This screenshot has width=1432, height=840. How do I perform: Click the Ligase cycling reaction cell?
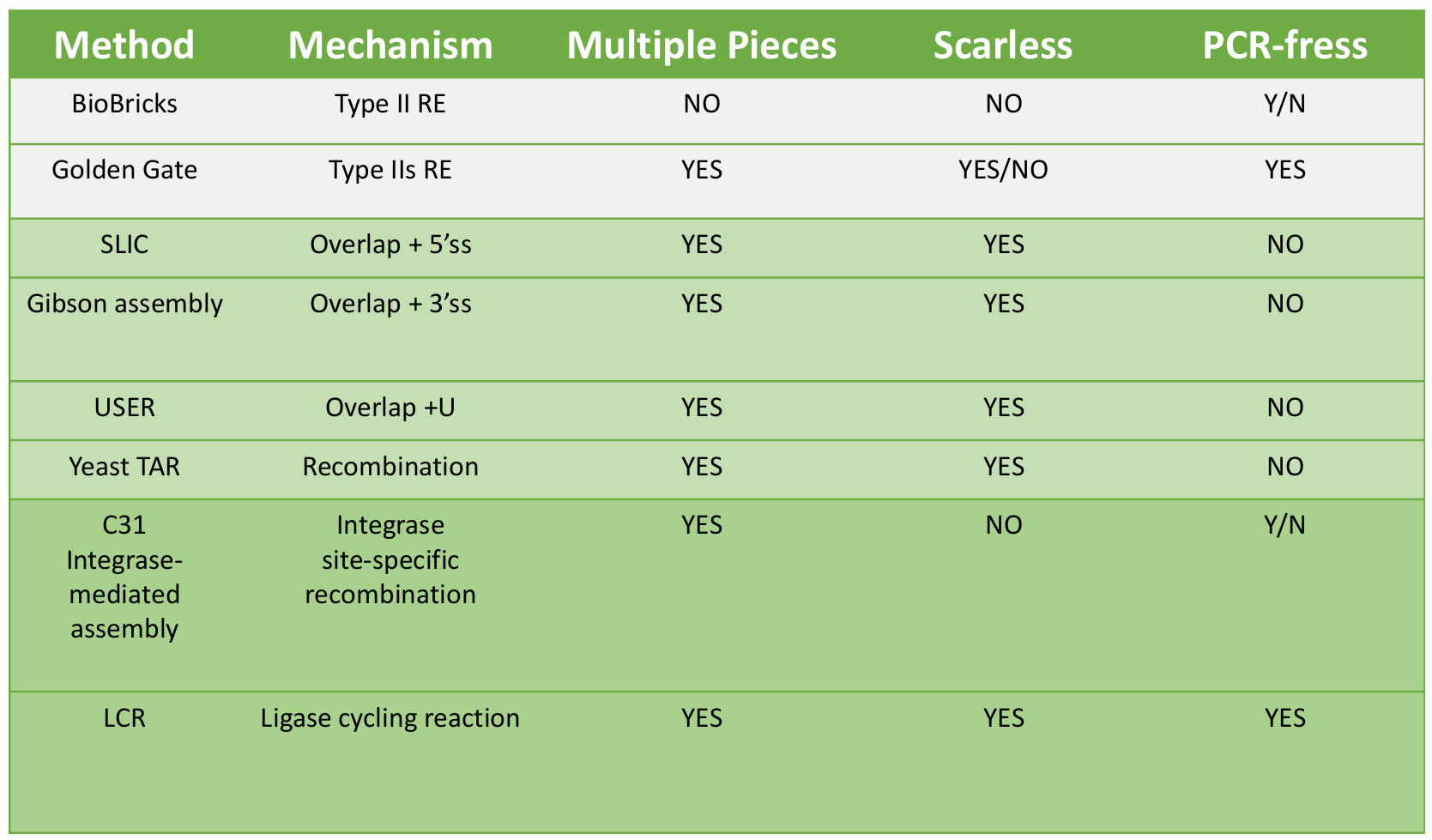tap(390, 717)
